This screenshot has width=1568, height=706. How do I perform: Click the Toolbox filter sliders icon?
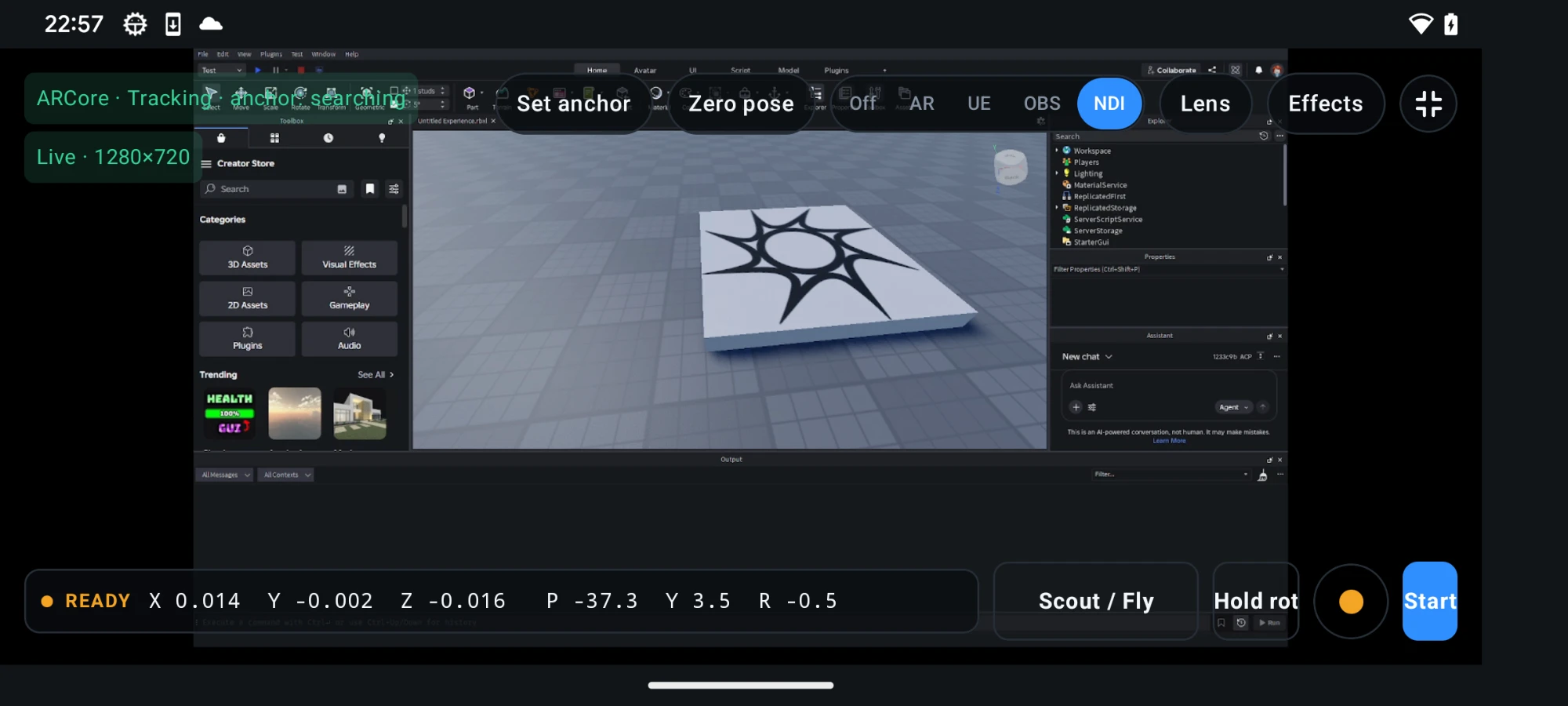(394, 189)
